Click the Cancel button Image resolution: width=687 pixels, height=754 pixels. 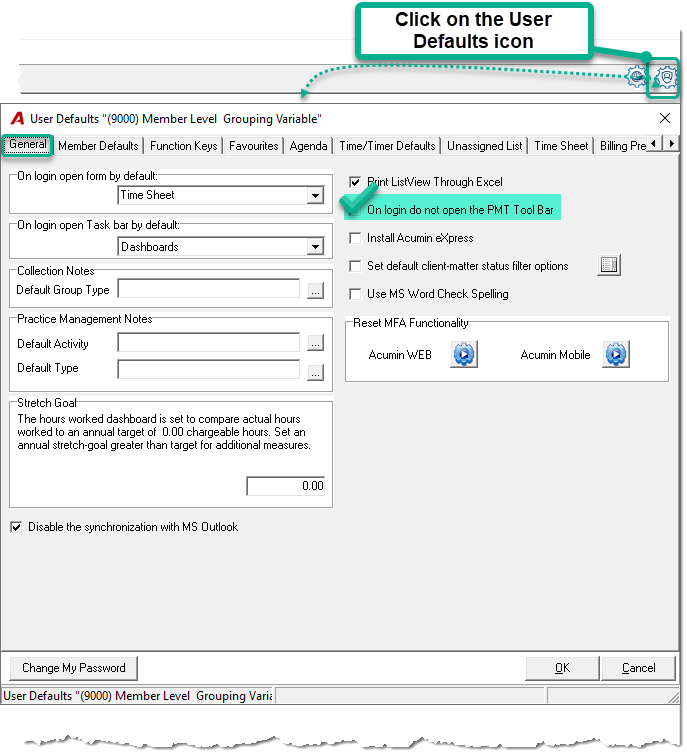pos(638,668)
